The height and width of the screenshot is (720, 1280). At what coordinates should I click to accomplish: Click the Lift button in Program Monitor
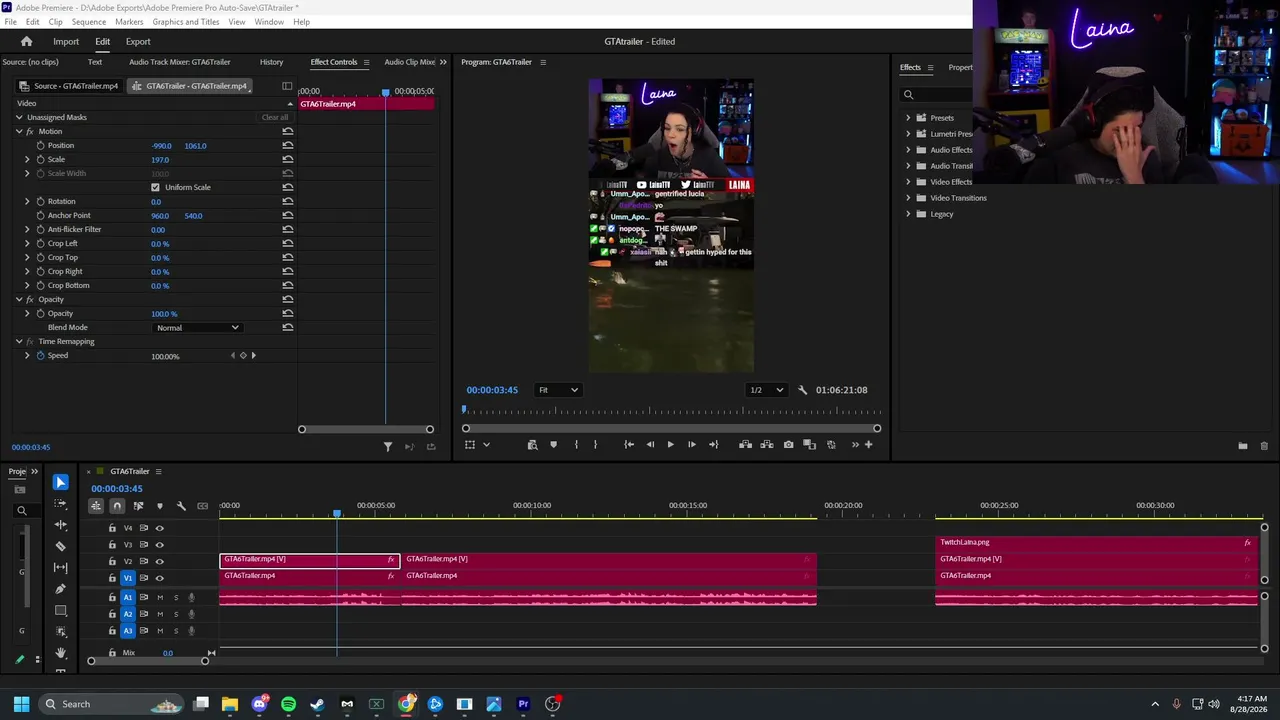pyautogui.click(x=745, y=445)
